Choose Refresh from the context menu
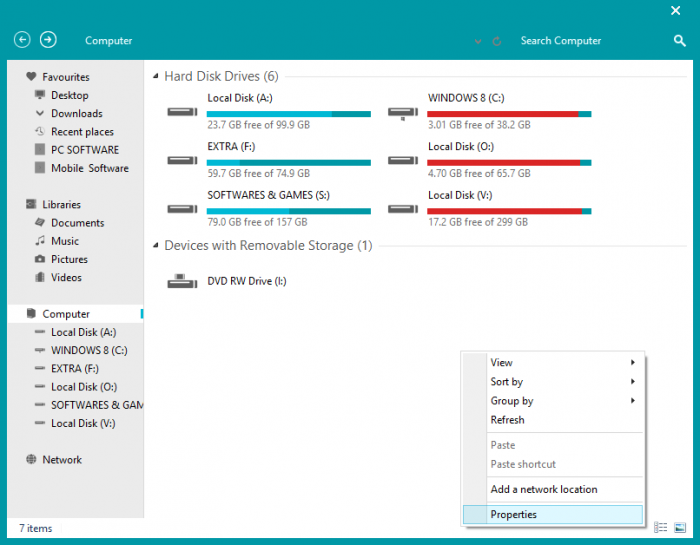Screen dimensions: 700x545 tap(553, 420)
